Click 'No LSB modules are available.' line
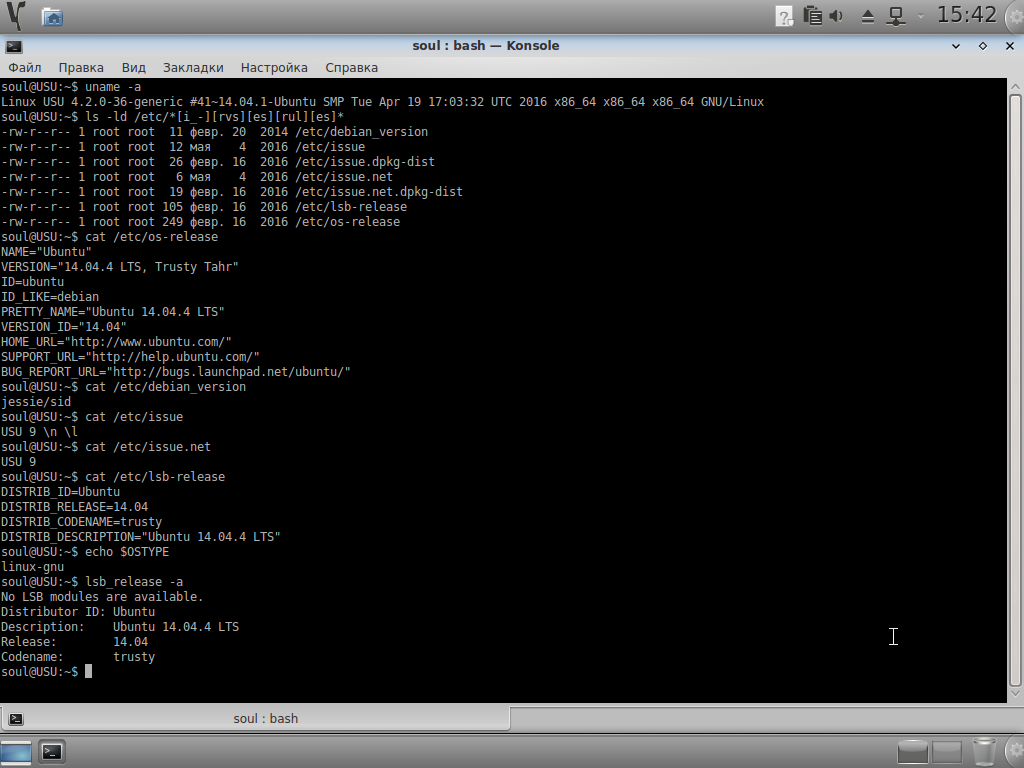 pos(102,598)
